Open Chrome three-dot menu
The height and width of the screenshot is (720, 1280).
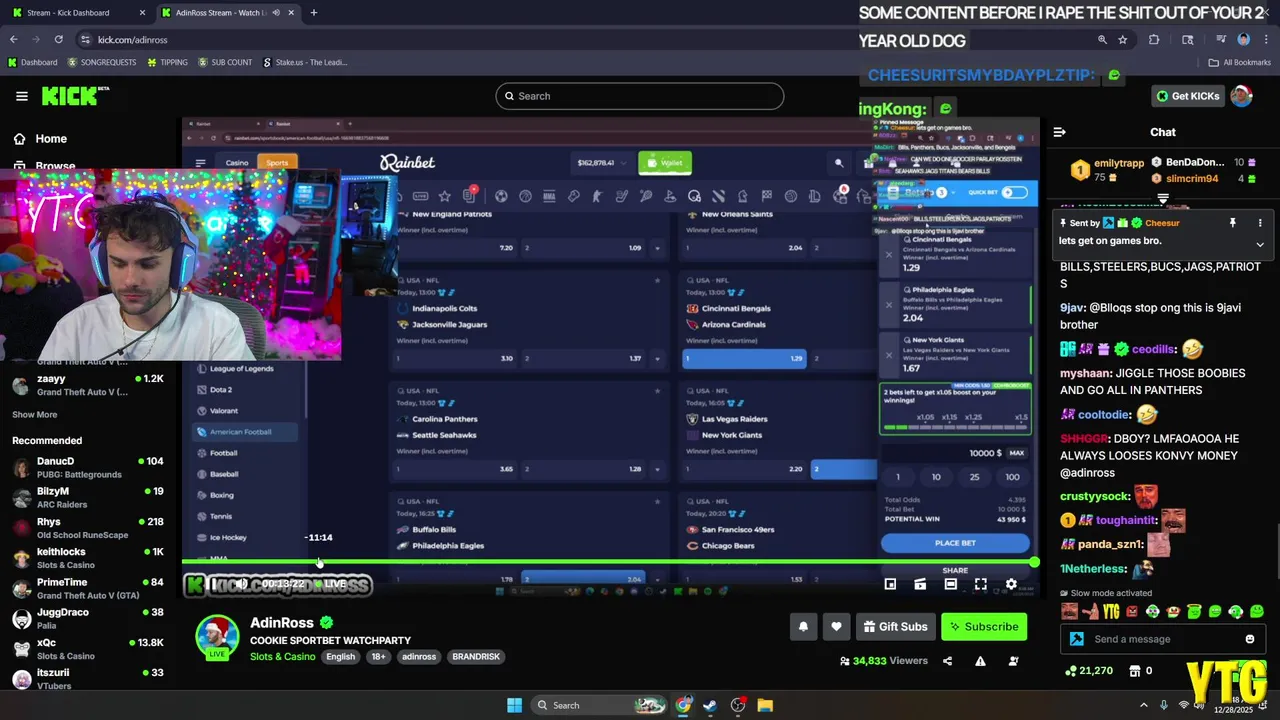1265,39
